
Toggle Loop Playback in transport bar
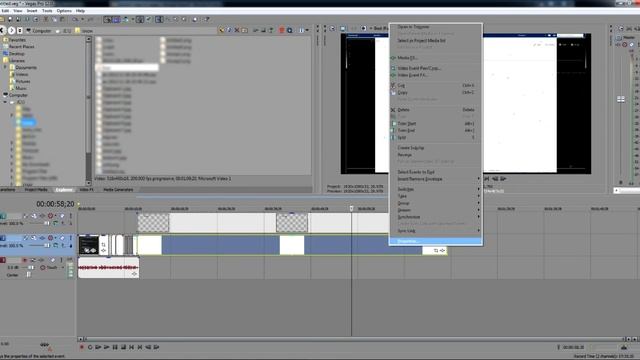coord(90,347)
